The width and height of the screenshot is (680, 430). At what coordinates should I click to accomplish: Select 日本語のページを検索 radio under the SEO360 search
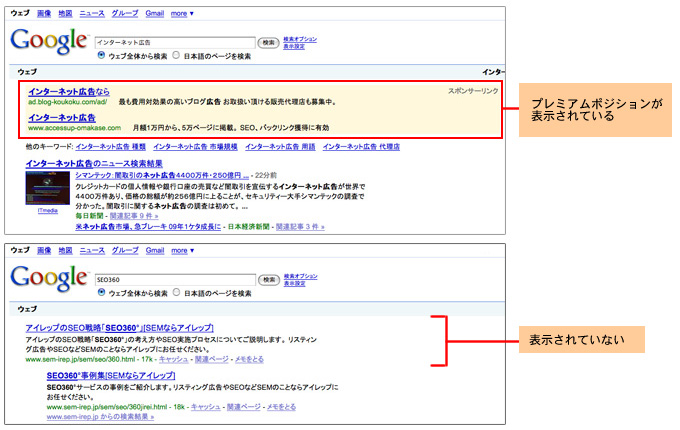(x=177, y=293)
